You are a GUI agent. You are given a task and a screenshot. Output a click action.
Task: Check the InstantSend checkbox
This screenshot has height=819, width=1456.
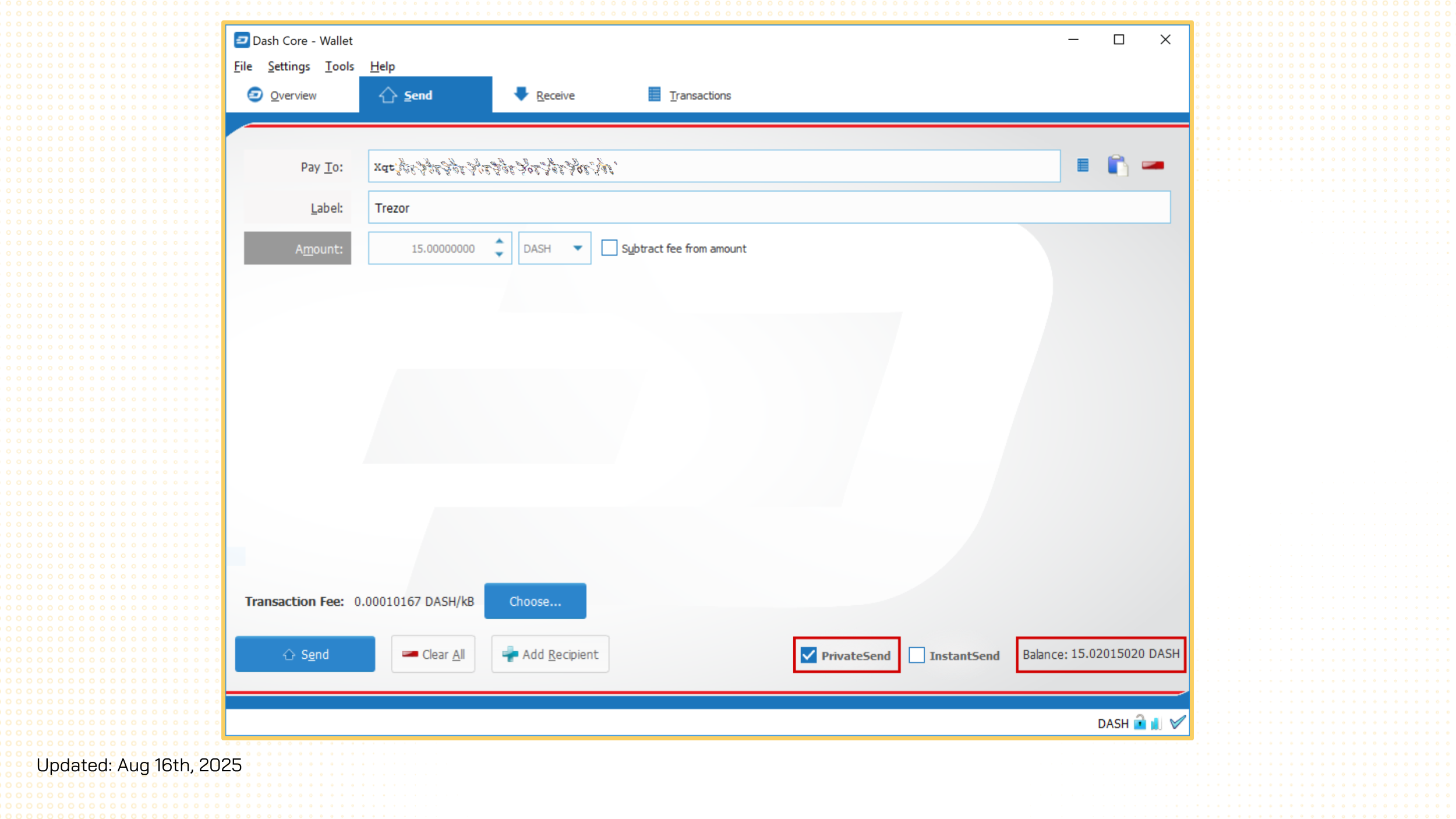pyautogui.click(x=917, y=655)
